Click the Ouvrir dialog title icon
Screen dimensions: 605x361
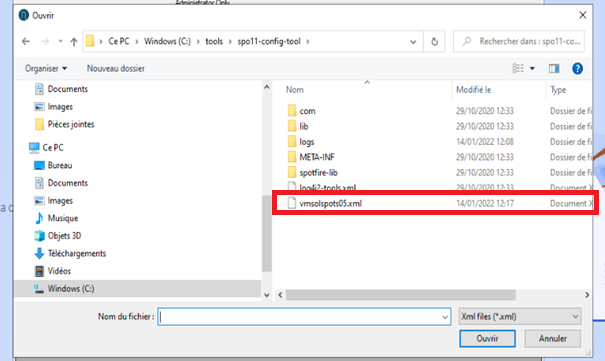pyautogui.click(x=24, y=15)
